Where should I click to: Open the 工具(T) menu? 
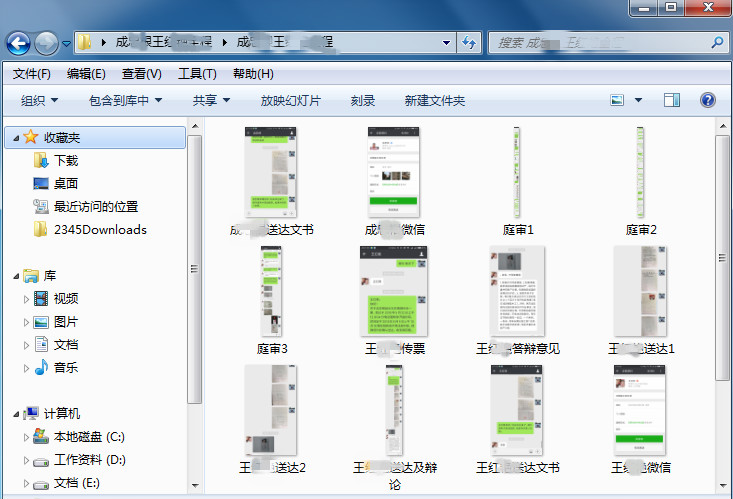point(197,74)
